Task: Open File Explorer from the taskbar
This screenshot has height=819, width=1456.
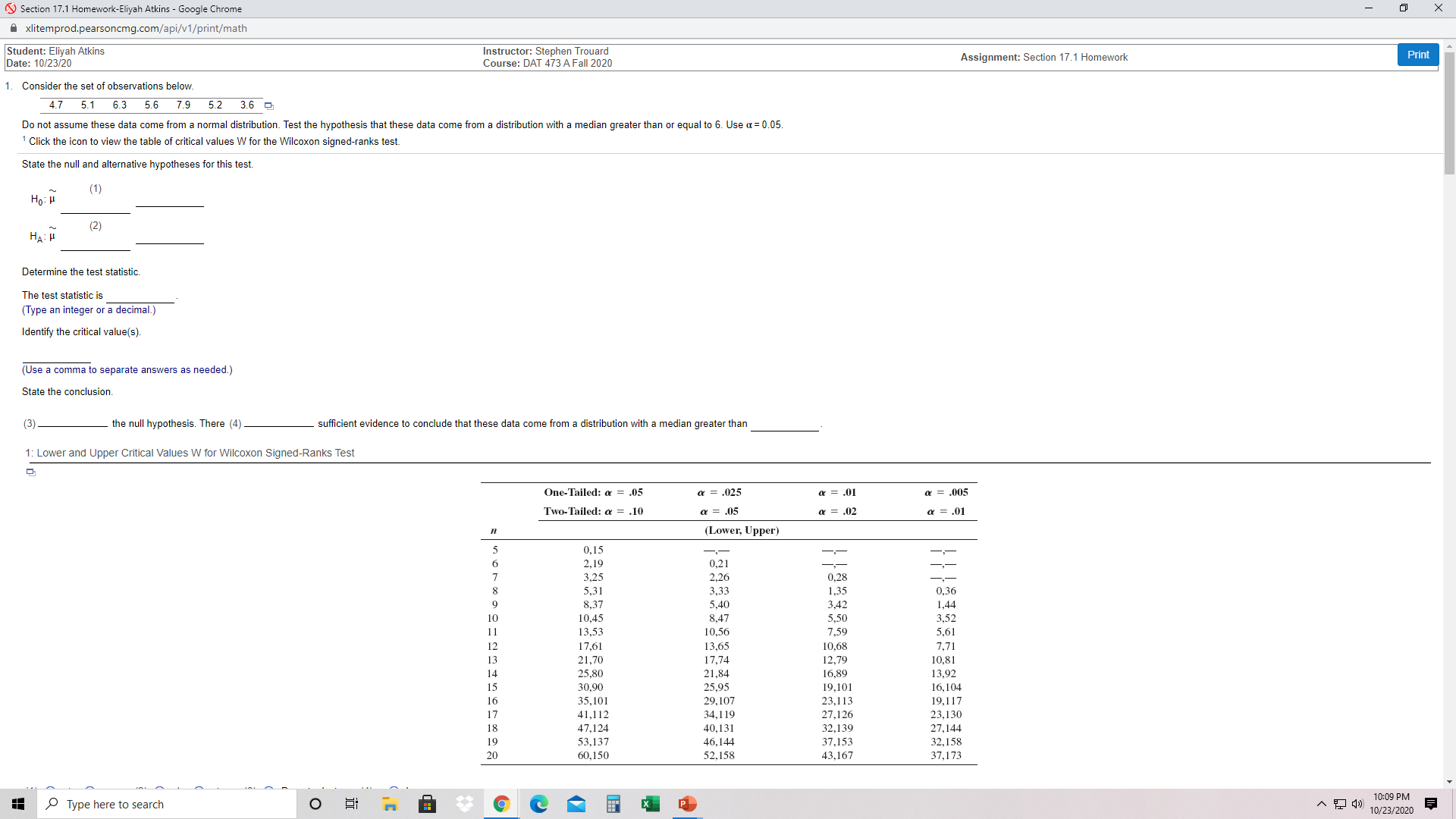Action: pos(390,804)
